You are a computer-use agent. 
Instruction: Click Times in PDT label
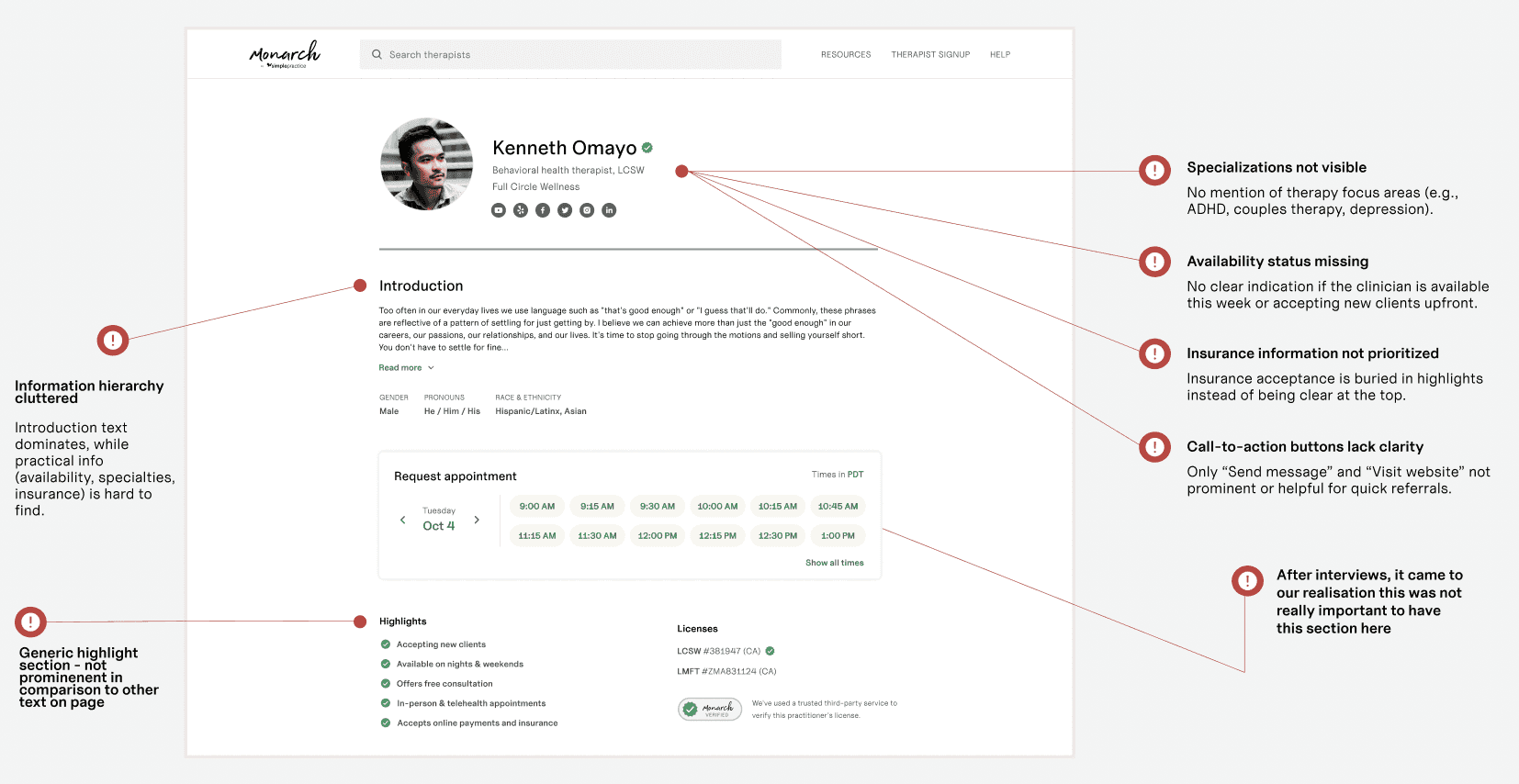838,475
